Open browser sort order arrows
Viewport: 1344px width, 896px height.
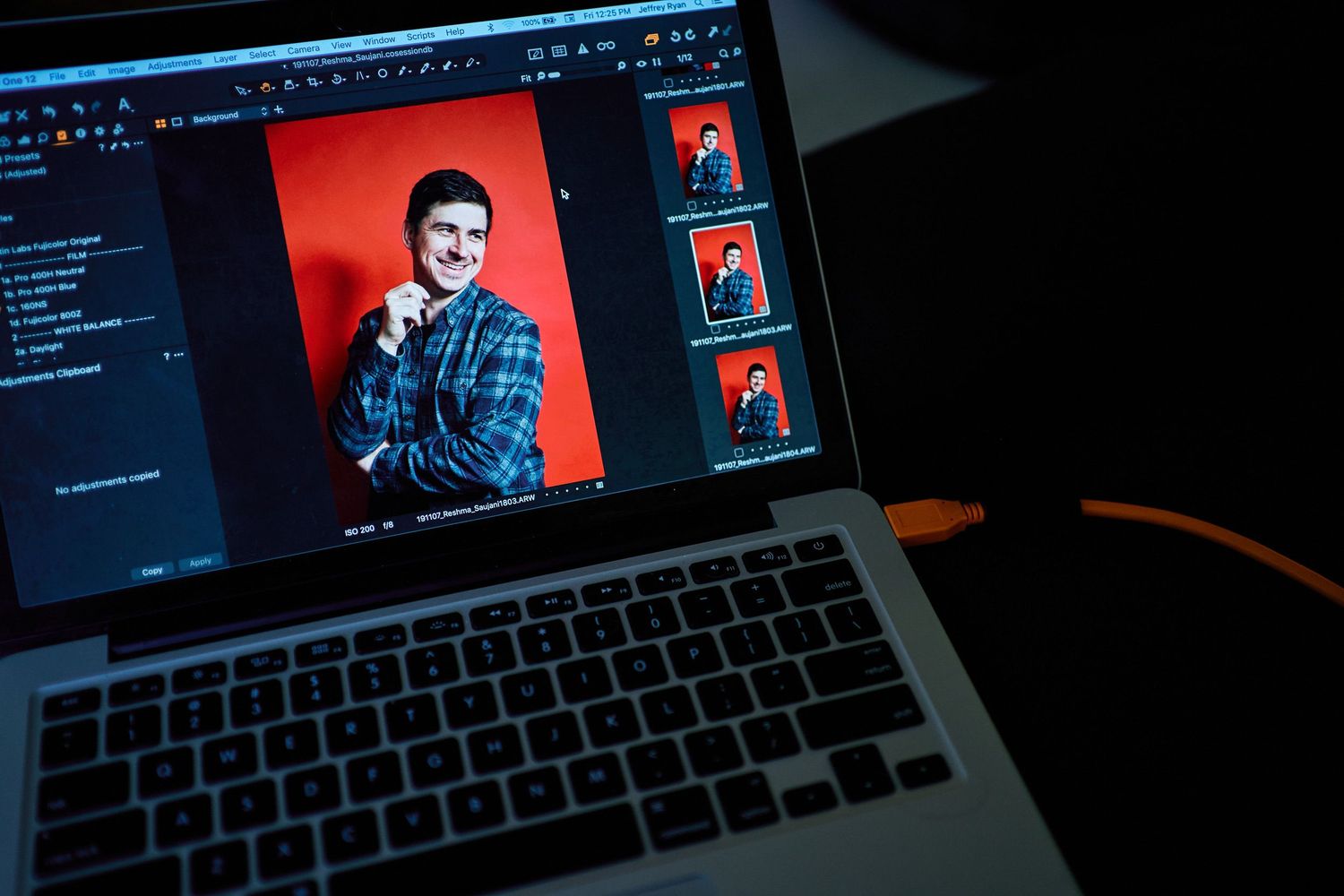(x=657, y=62)
